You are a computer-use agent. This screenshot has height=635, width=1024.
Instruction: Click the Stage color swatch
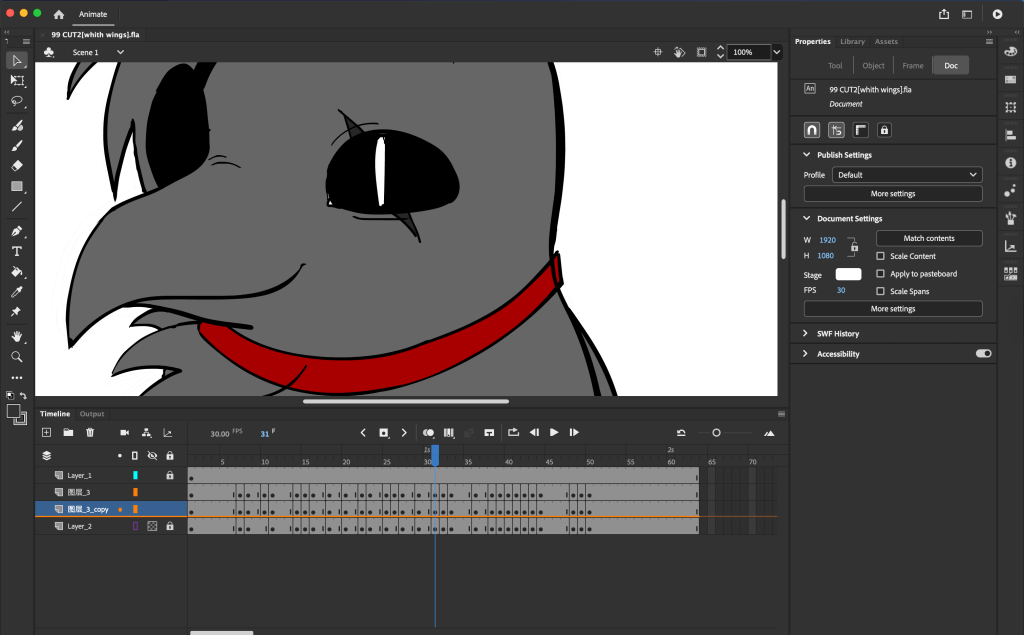(847, 274)
